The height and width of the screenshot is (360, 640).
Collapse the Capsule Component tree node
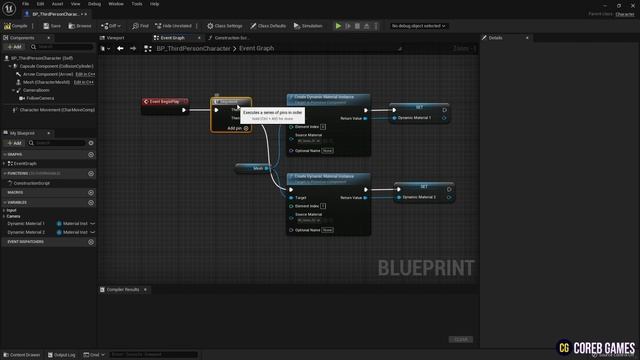click(10, 66)
